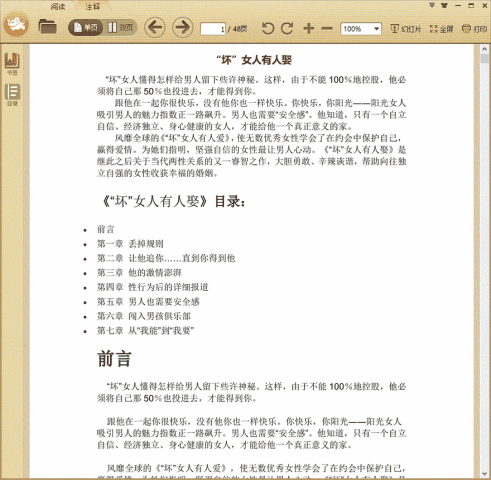Zoom in with the plus icon
The image size is (491, 480).
click(x=309, y=28)
